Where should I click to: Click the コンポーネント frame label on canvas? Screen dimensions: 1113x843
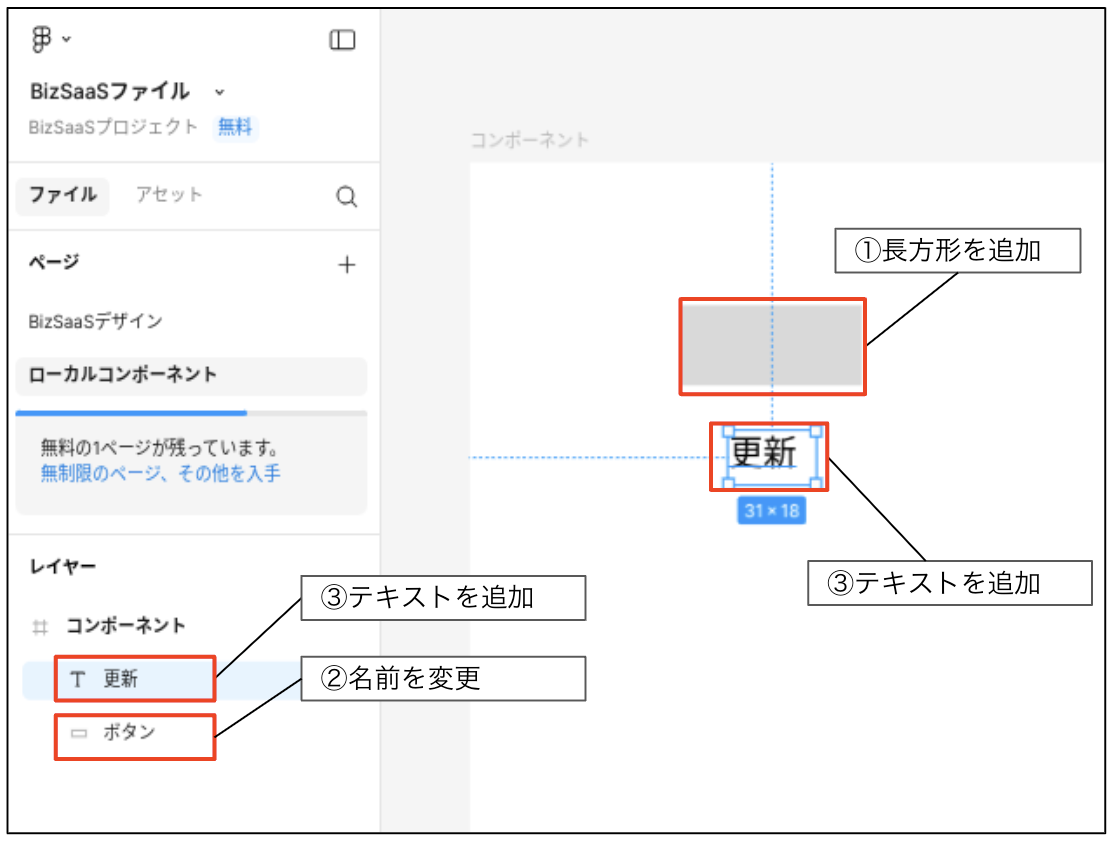click(x=530, y=140)
